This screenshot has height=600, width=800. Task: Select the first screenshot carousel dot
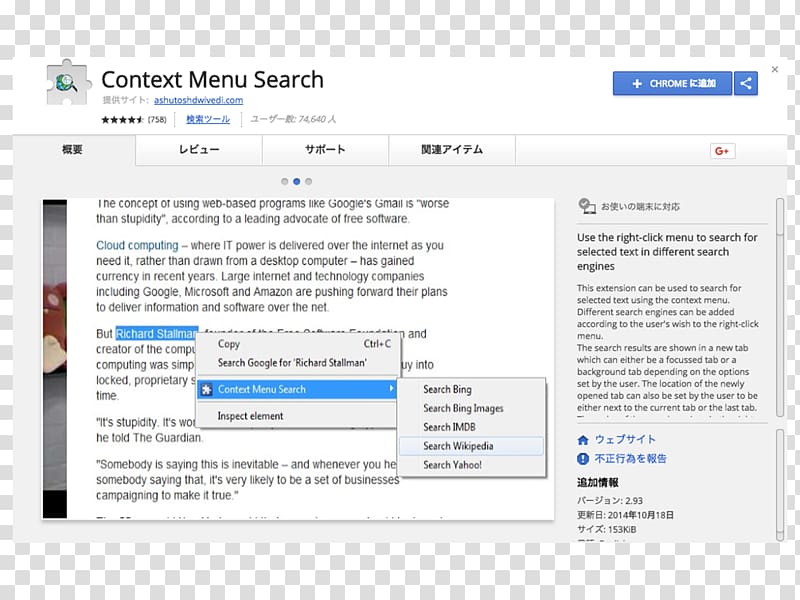(285, 182)
